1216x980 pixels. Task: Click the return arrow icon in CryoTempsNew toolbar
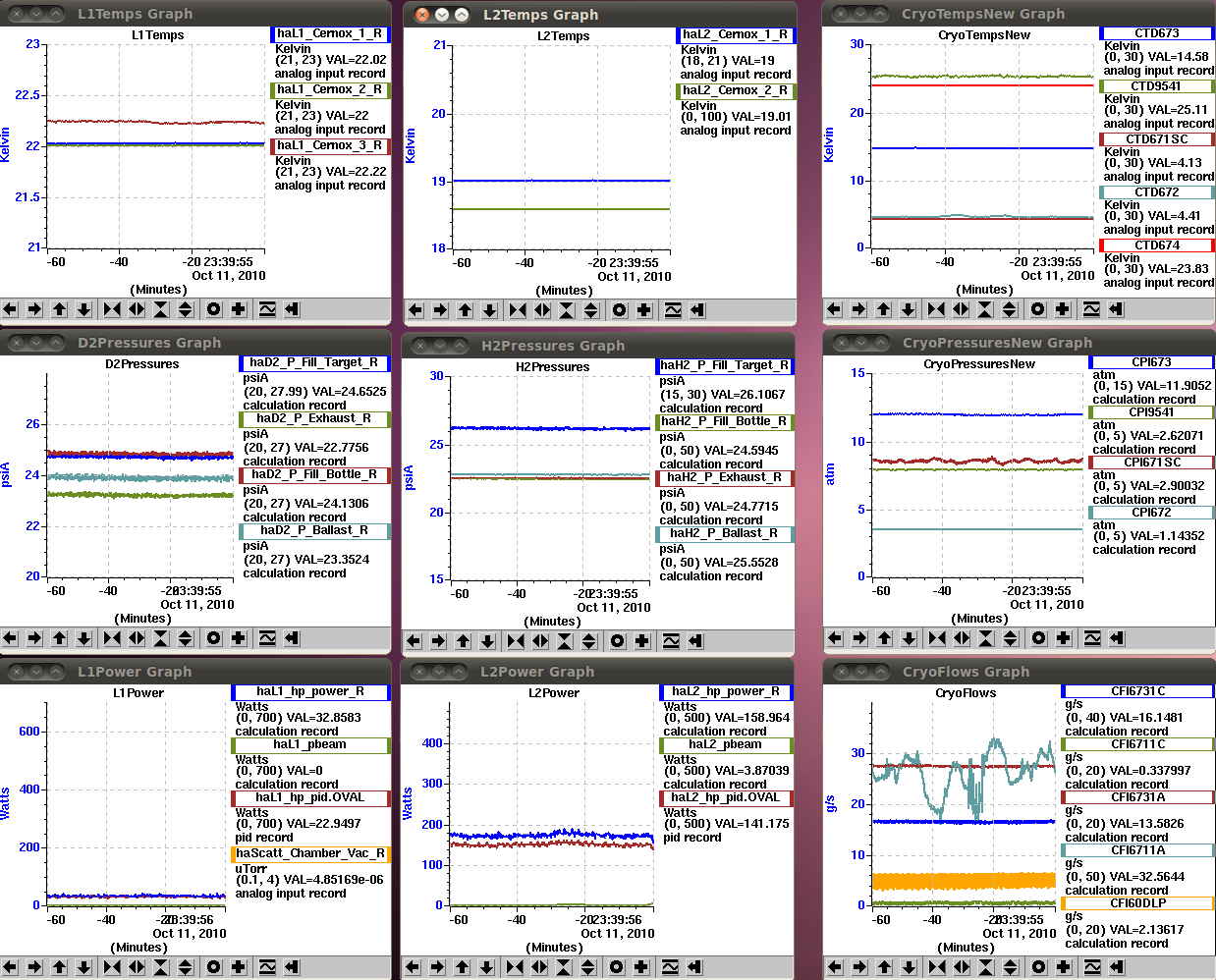tap(1116, 309)
